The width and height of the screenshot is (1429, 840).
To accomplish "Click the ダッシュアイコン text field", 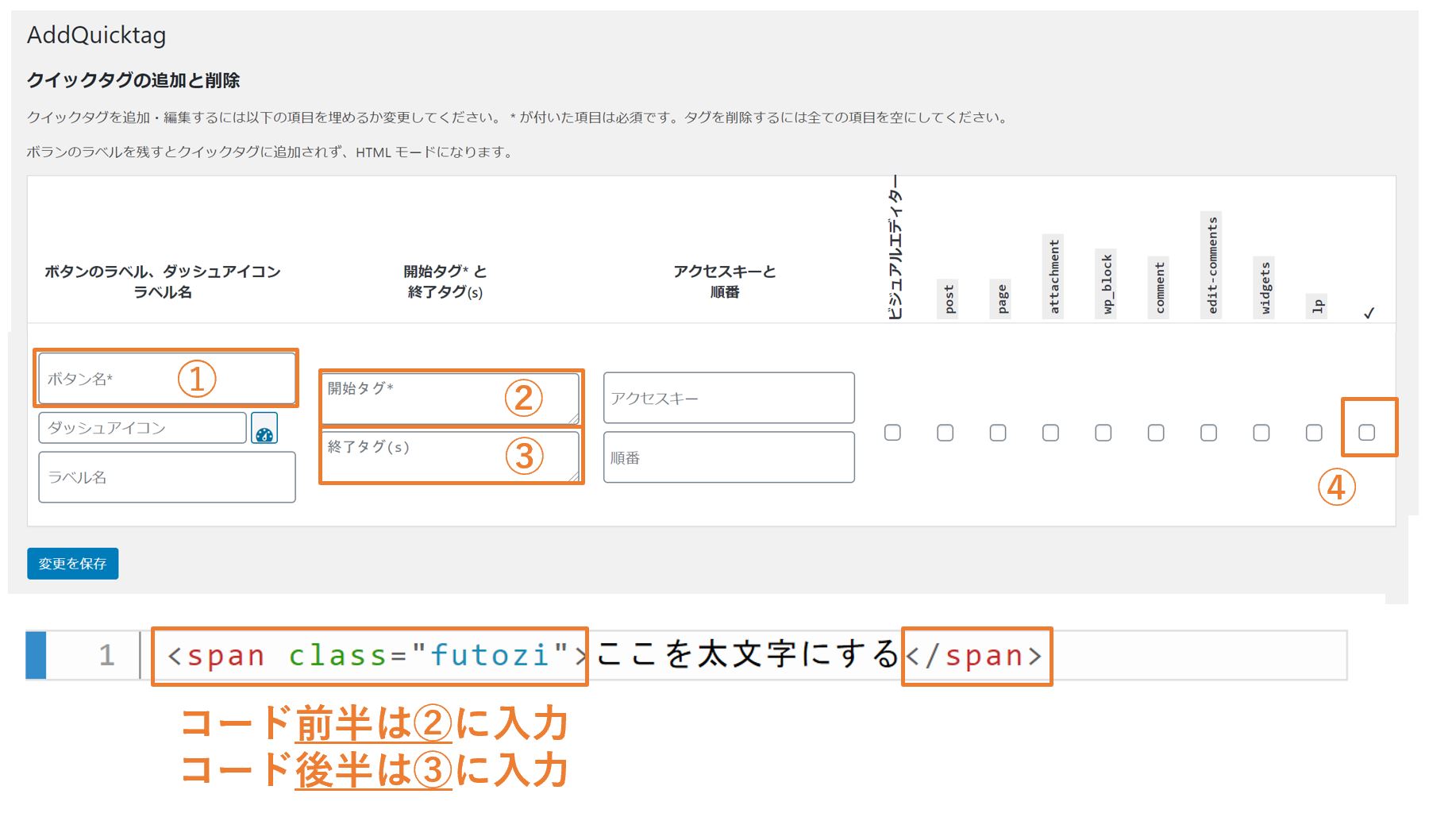I will click(142, 428).
